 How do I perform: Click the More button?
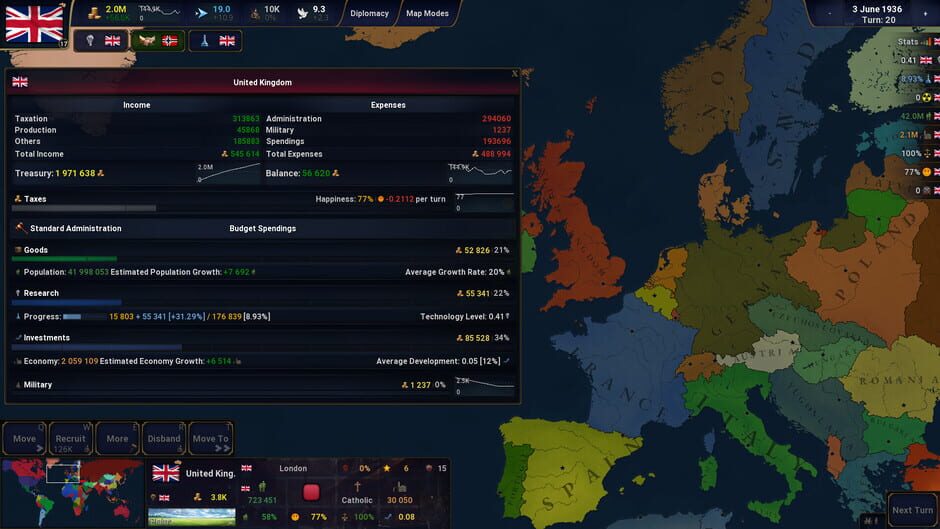click(x=118, y=438)
